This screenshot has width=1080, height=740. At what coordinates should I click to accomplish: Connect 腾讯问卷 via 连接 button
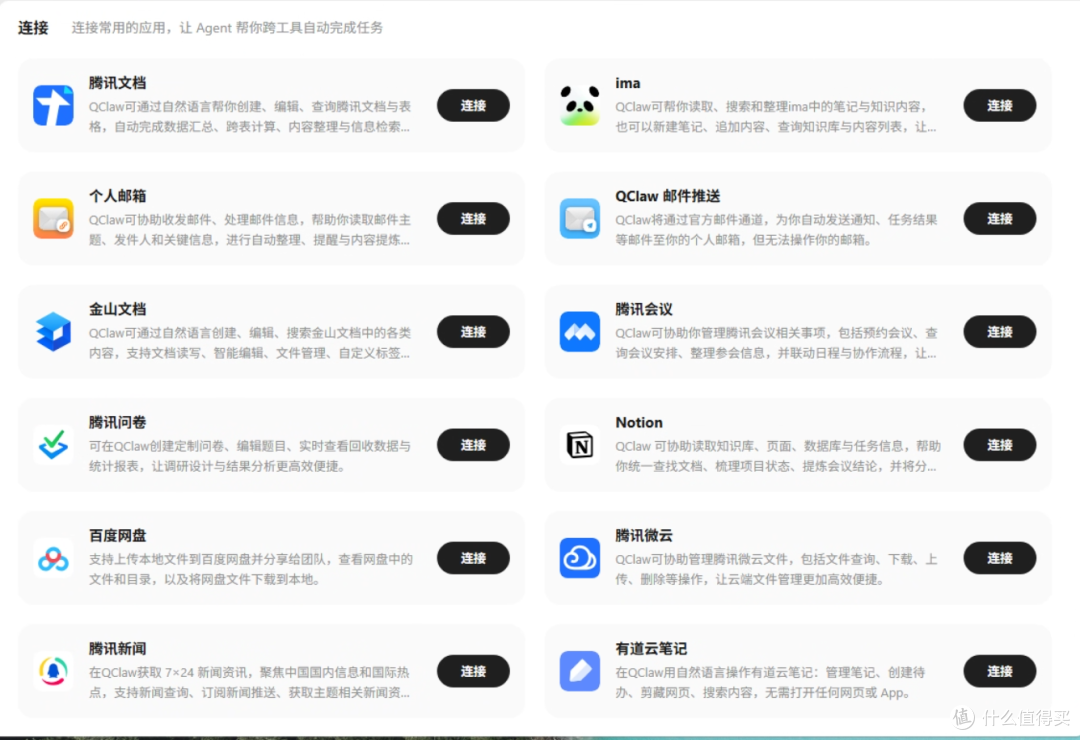[473, 444]
